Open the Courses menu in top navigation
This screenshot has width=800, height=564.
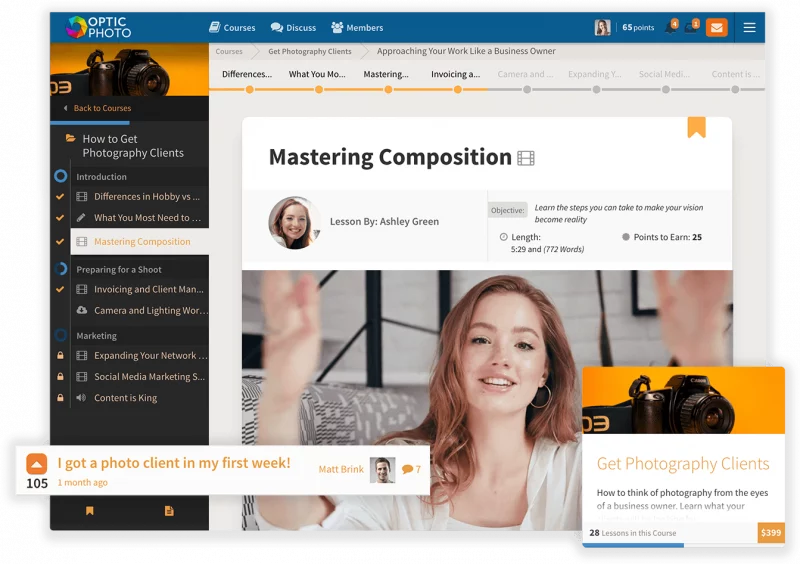232,27
